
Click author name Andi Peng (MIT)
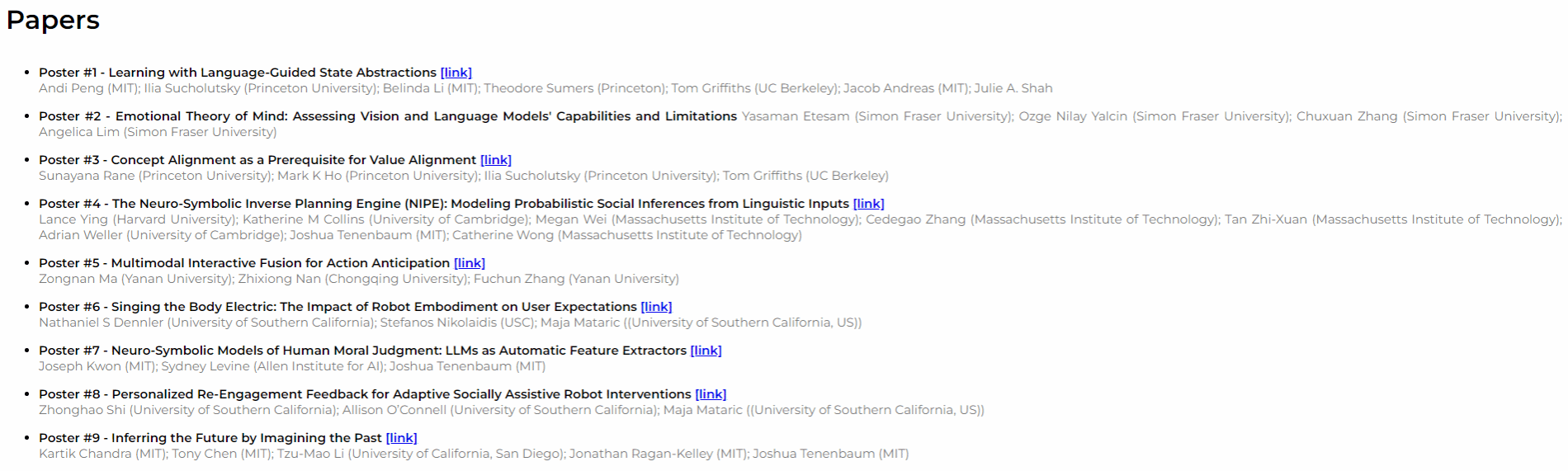88,88
